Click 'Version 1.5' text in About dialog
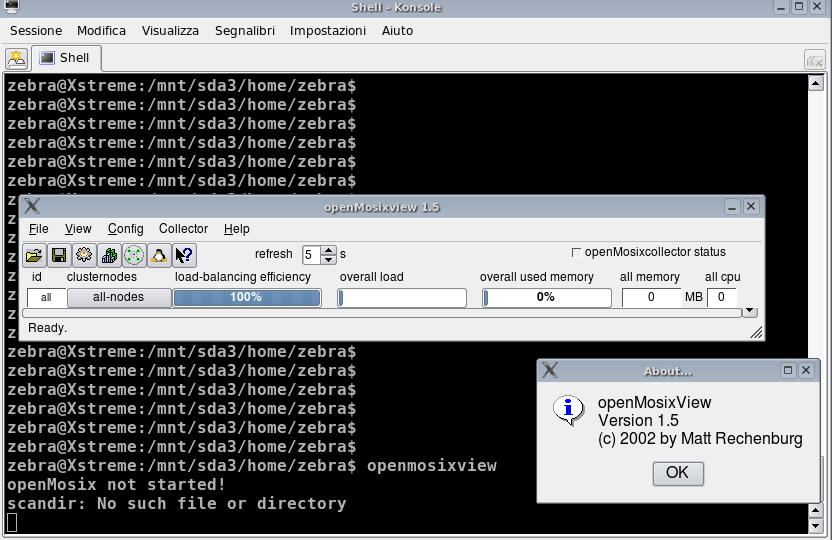The image size is (832, 540). 638,421
